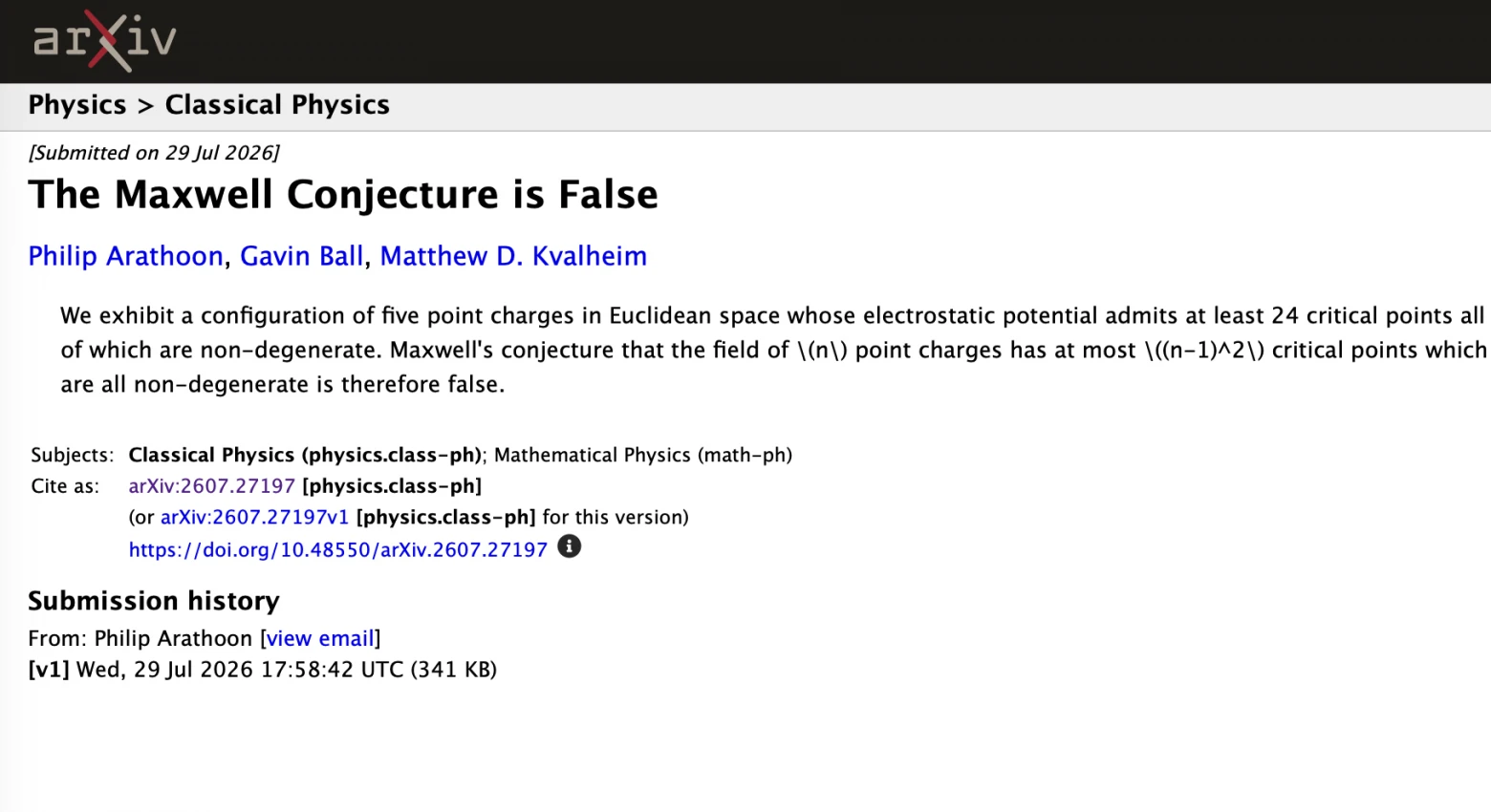Click the Submission history heading
The width and height of the screenshot is (1491, 812).
coord(154,601)
